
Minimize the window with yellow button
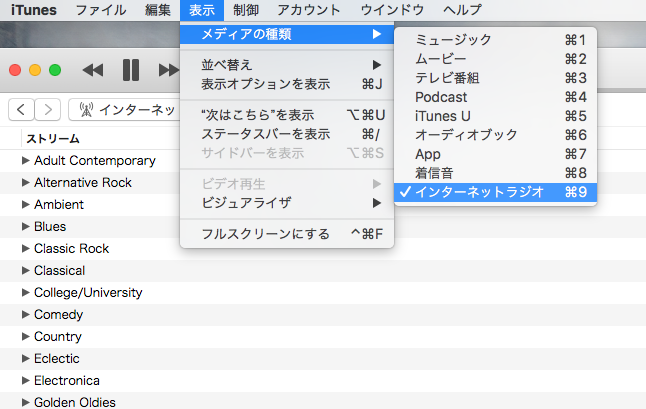click(x=35, y=70)
